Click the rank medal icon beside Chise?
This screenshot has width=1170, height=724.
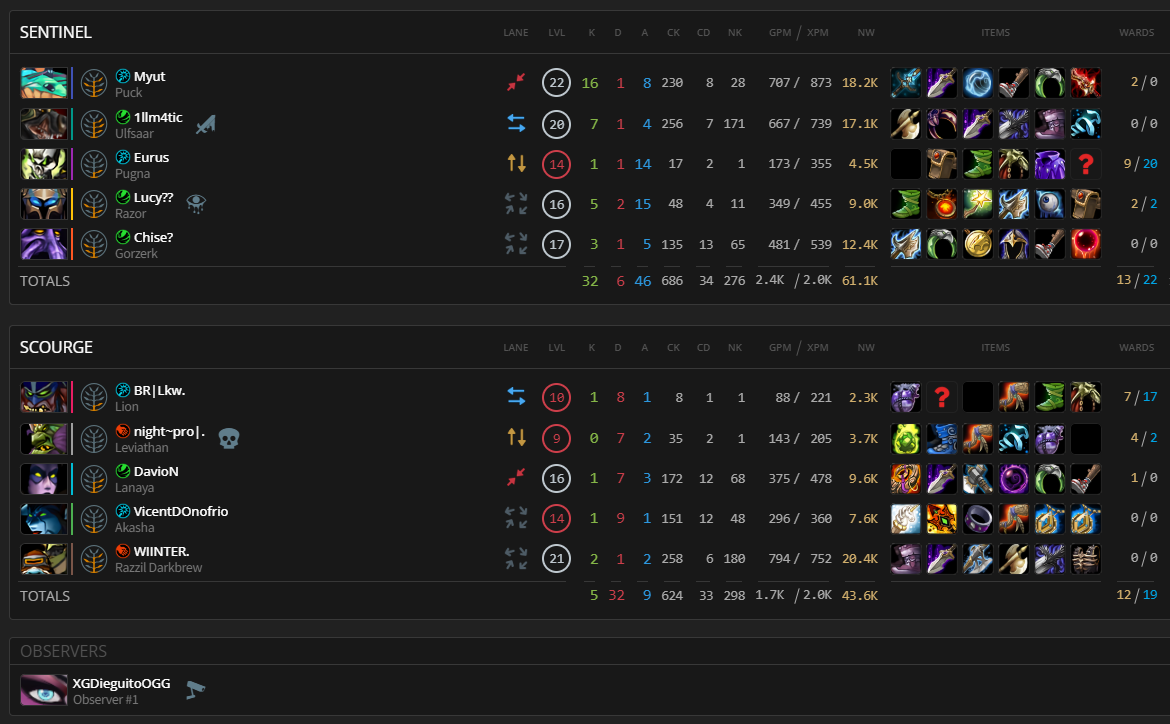tap(94, 244)
